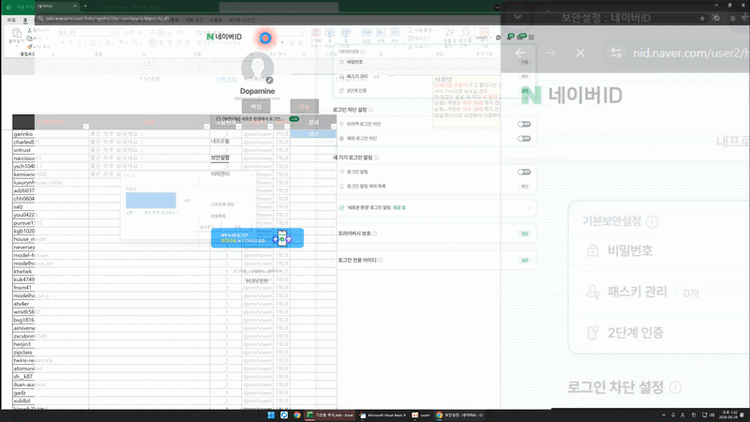This screenshot has height=422, width=750.
Task: Click info icon next to 새 기기 로그인 알림
Action: pos(376,157)
